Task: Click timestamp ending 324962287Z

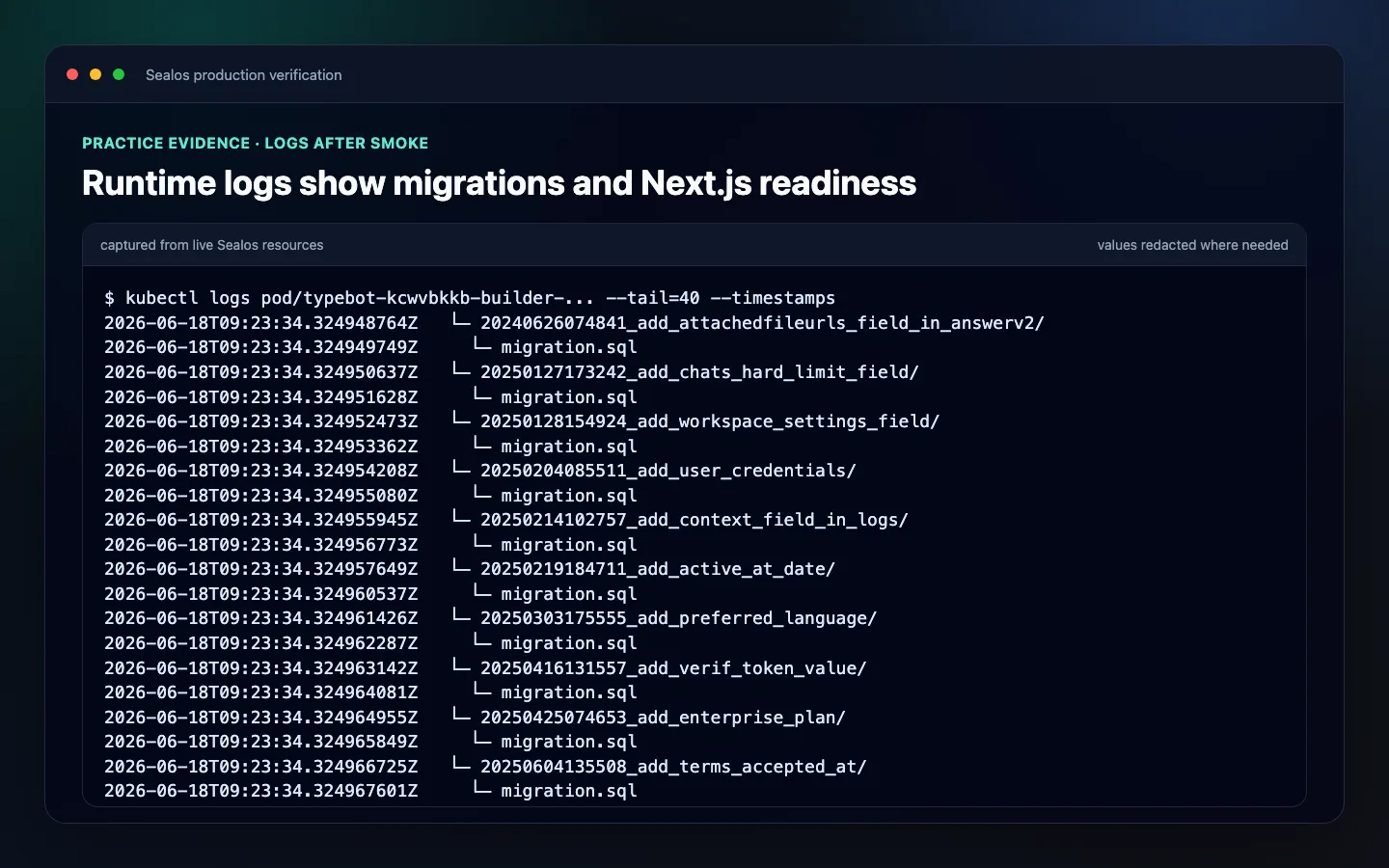Action: click(261, 643)
